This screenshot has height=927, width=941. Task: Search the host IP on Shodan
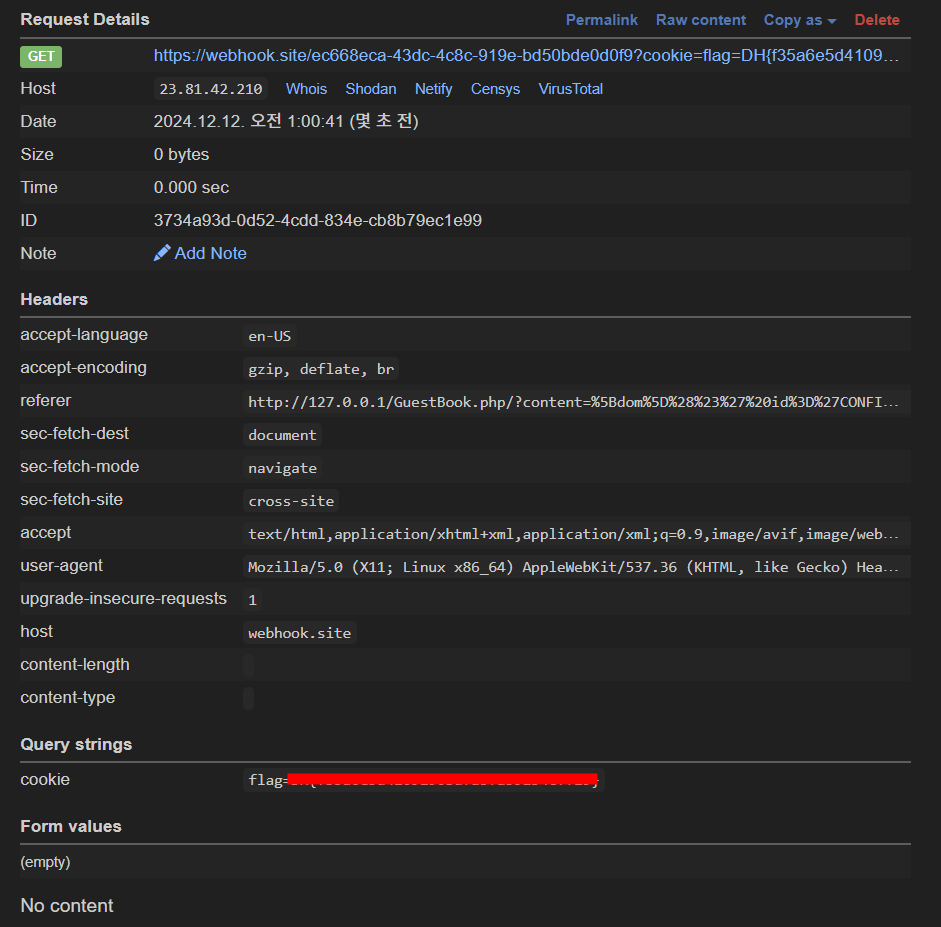pos(370,89)
